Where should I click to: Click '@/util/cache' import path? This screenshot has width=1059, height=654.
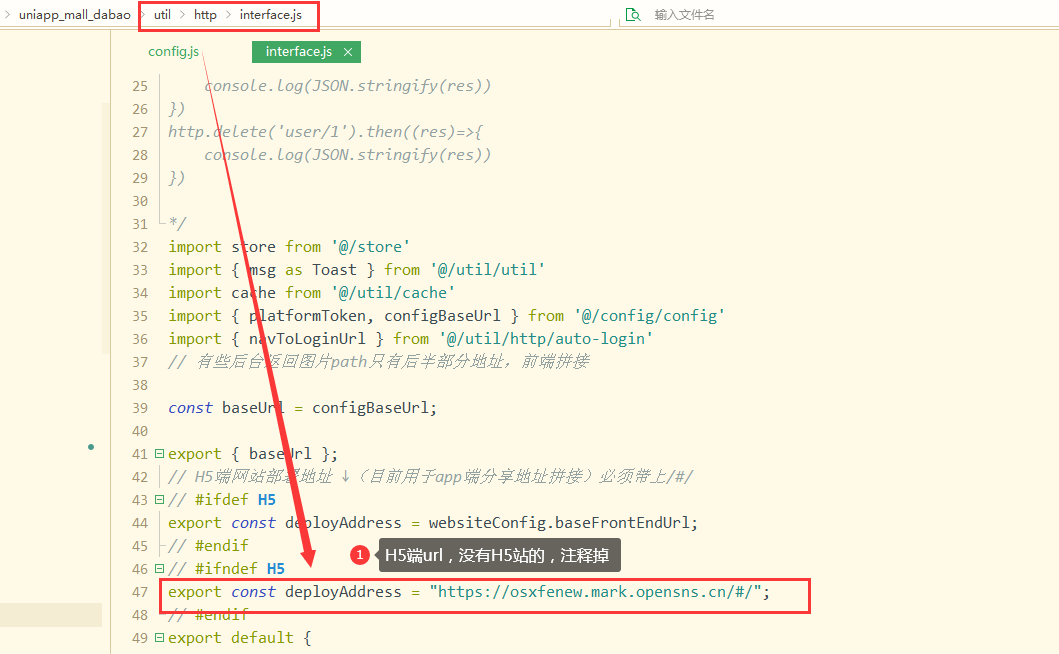tap(393, 293)
